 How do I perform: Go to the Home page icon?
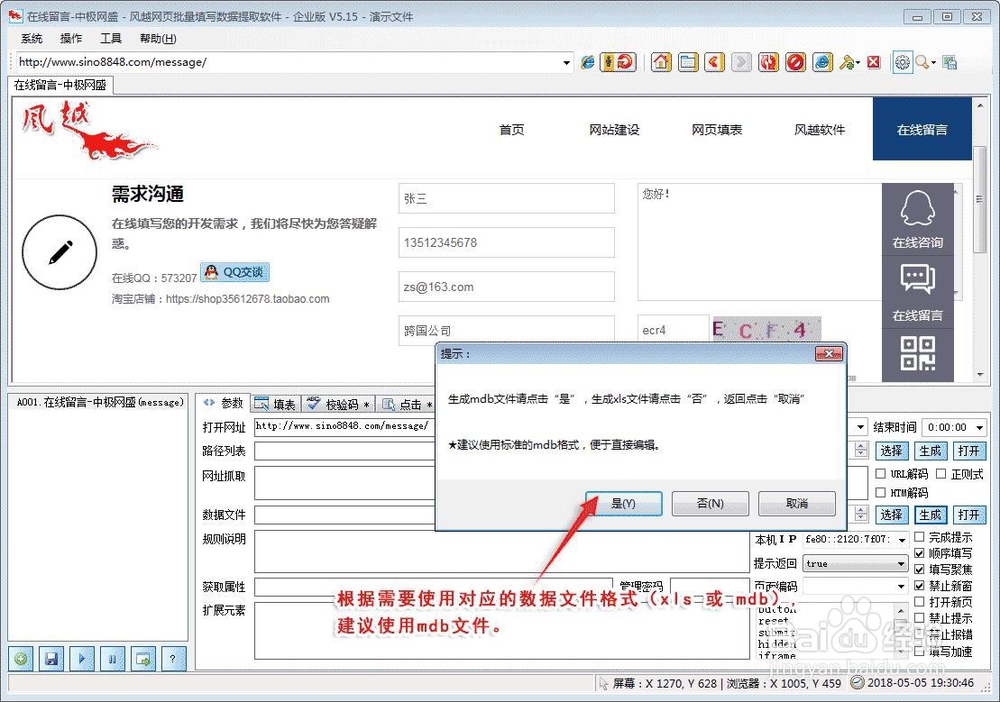661,62
